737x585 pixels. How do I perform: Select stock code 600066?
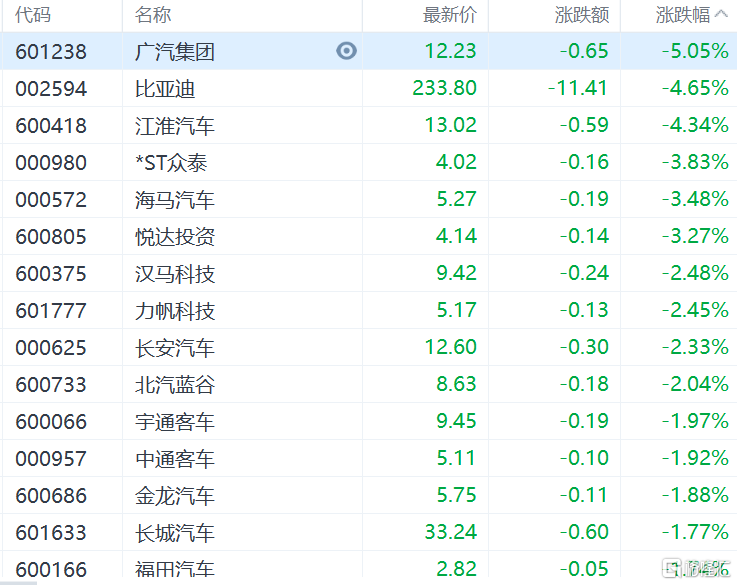[x=51, y=421]
